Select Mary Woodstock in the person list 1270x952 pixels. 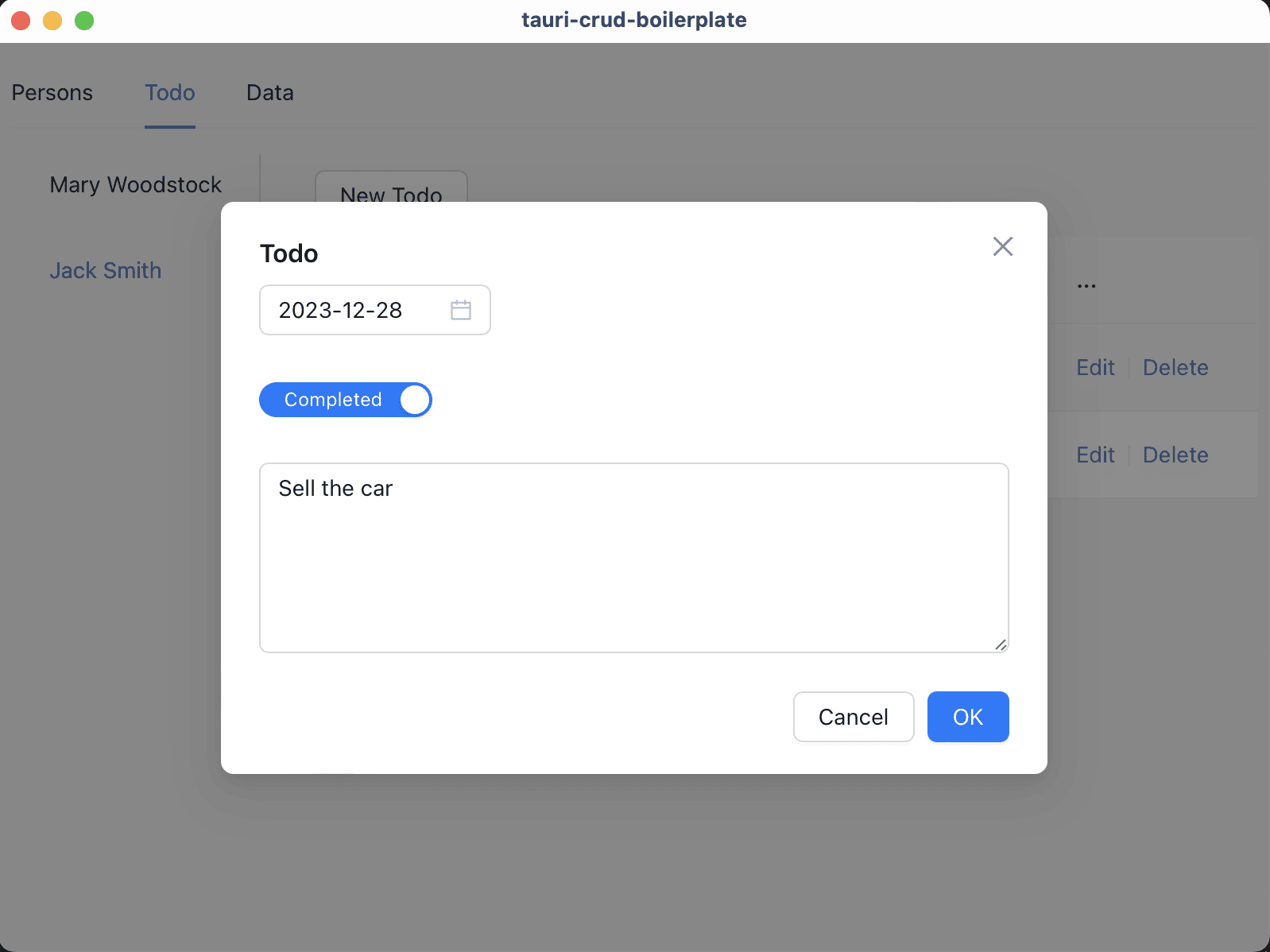click(x=135, y=185)
